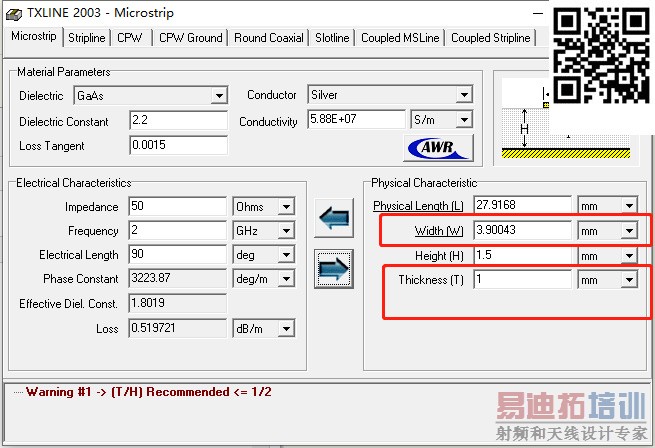
Task: Select the T/H Recommended warning message
Action: point(149,392)
